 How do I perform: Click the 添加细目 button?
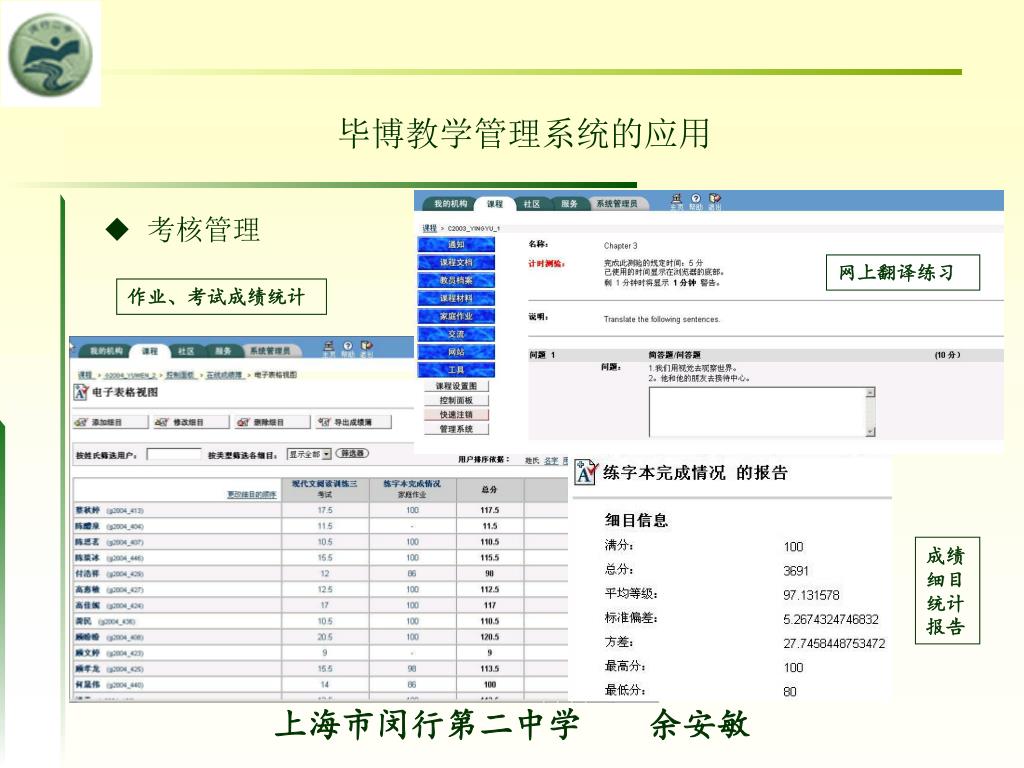111,422
